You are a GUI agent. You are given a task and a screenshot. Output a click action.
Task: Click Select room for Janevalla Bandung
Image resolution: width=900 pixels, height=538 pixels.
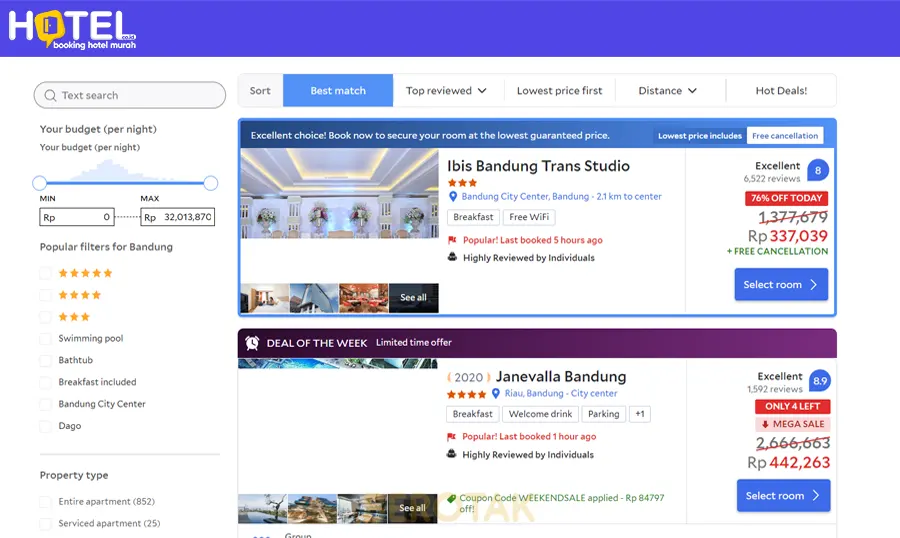(783, 496)
